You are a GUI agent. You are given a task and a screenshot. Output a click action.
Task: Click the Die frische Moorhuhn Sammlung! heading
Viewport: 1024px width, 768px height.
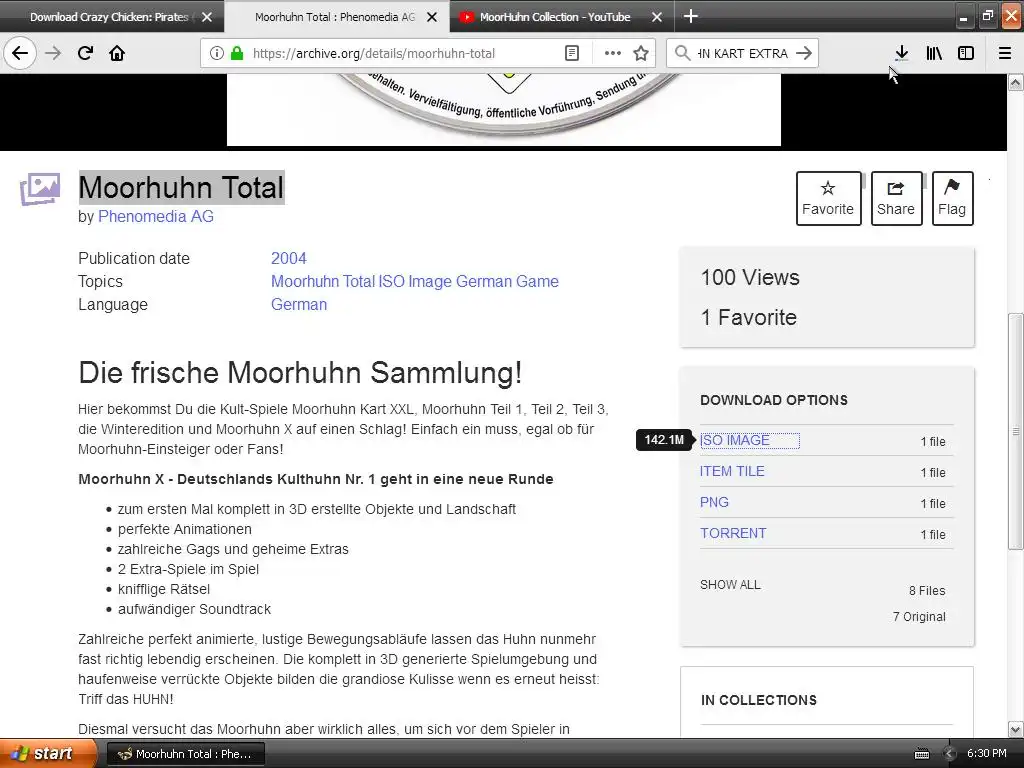[x=300, y=373]
